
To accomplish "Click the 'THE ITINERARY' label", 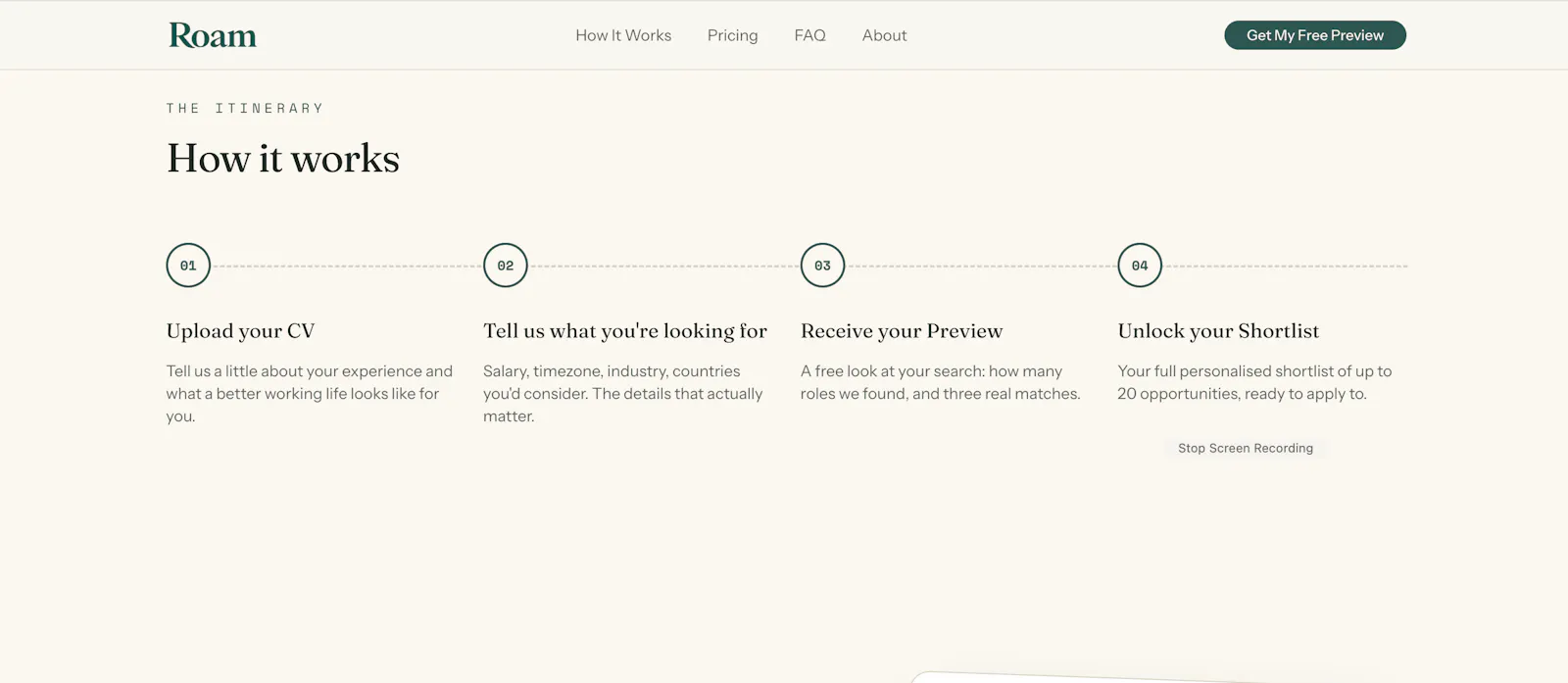I will [x=244, y=109].
